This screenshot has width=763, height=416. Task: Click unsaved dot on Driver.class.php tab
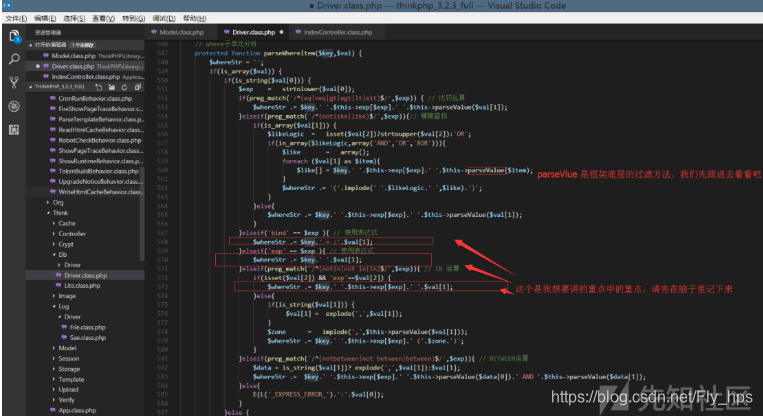[281, 32]
